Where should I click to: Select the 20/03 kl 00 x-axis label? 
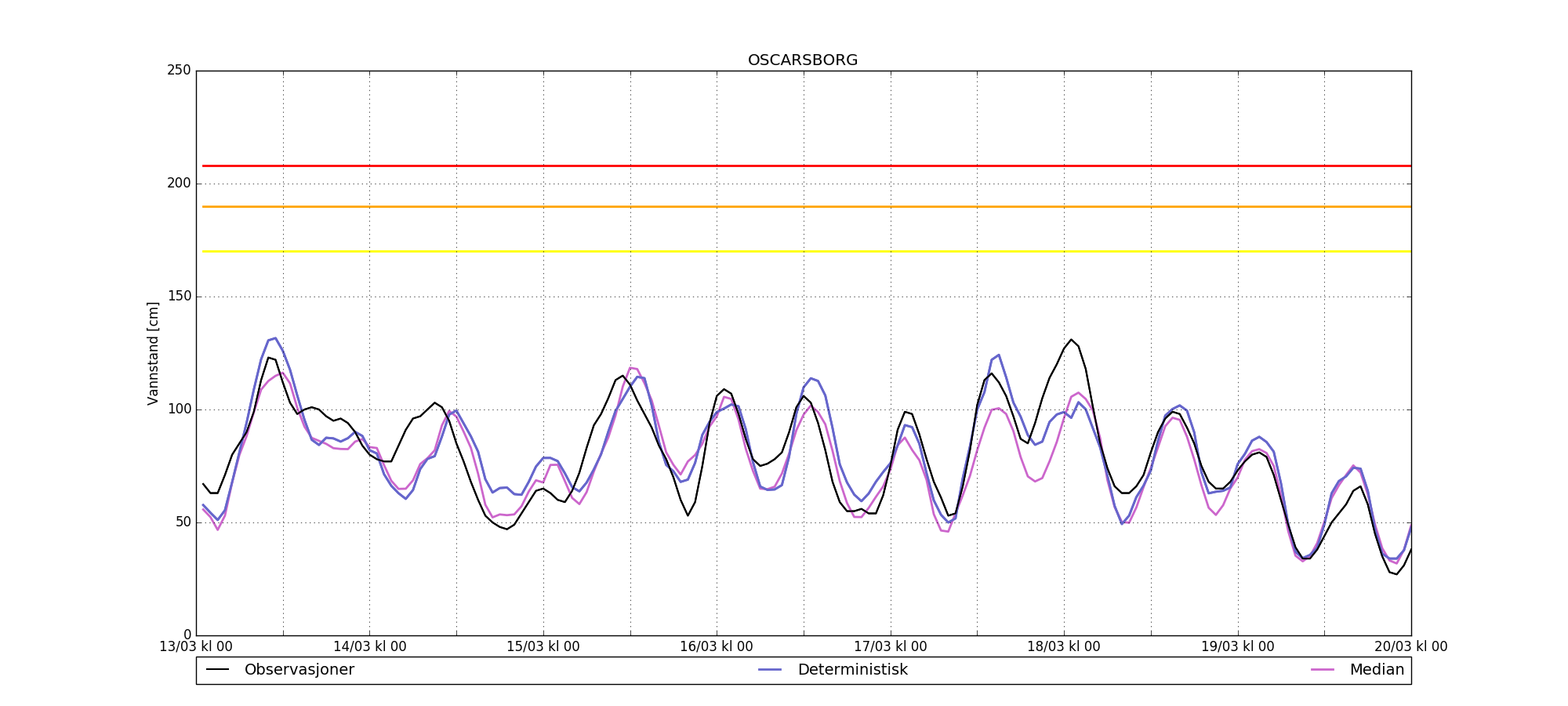coord(1410,647)
